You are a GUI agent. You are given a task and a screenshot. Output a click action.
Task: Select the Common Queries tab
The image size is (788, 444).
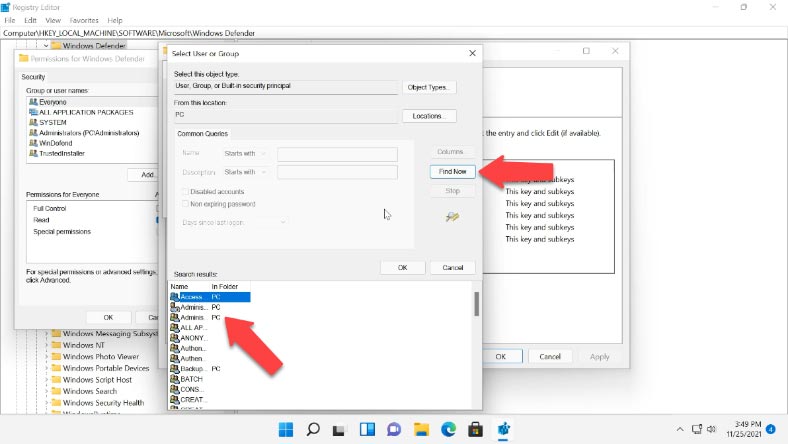203,134
